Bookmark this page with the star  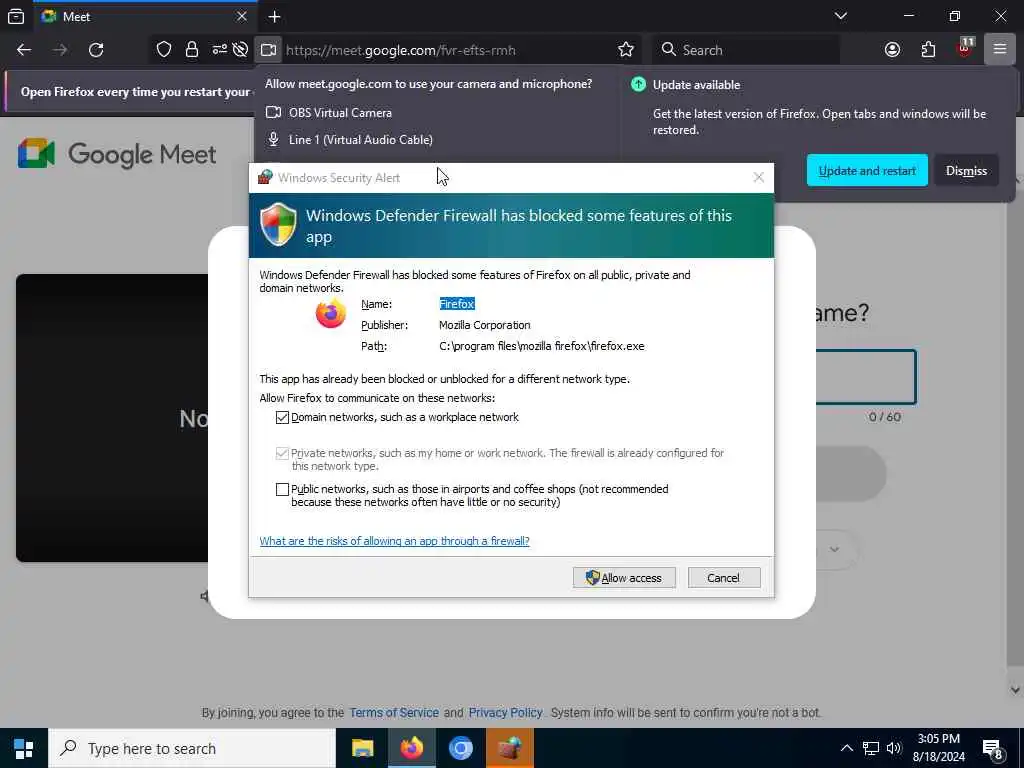point(626,50)
